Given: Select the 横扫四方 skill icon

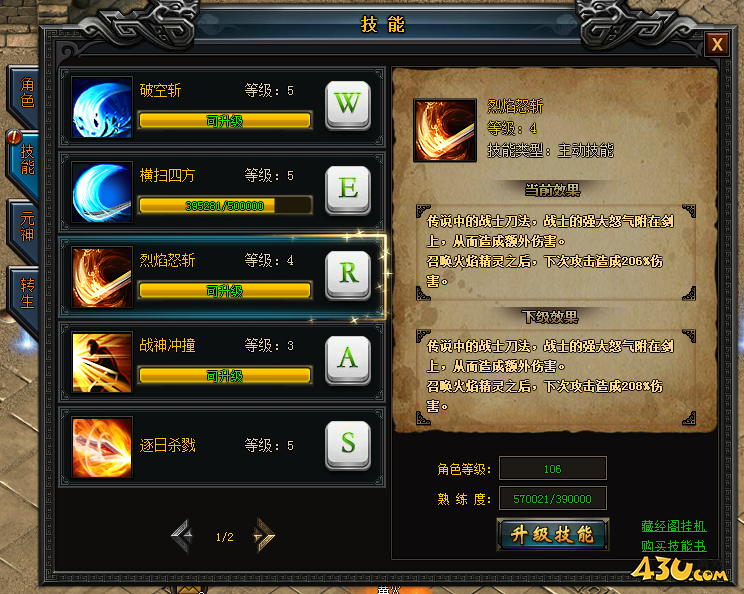Looking at the screenshot, I should tap(102, 192).
